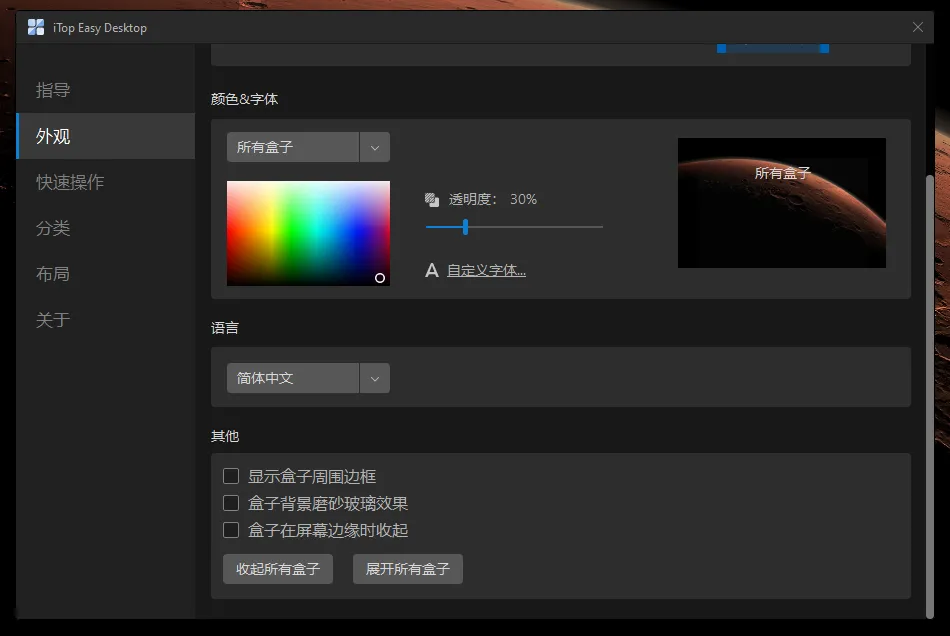Click the iTop Easy Desktop title text
This screenshot has height=636, width=950.
(100, 28)
